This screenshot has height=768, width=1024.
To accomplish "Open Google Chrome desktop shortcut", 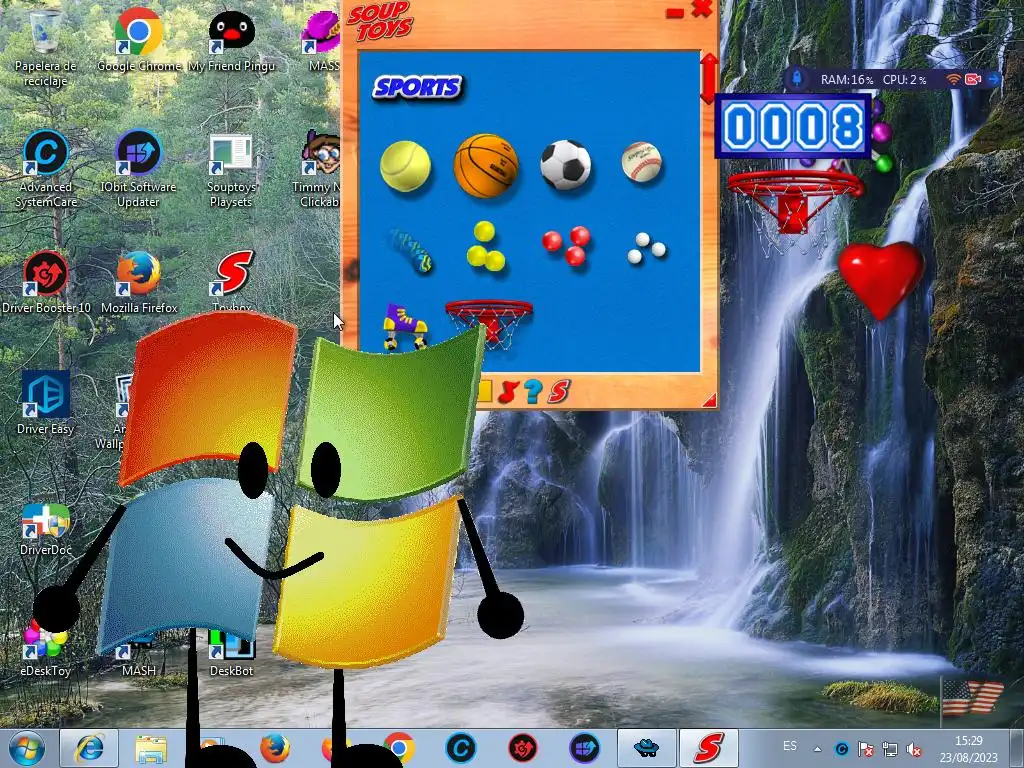I will pos(138,40).
